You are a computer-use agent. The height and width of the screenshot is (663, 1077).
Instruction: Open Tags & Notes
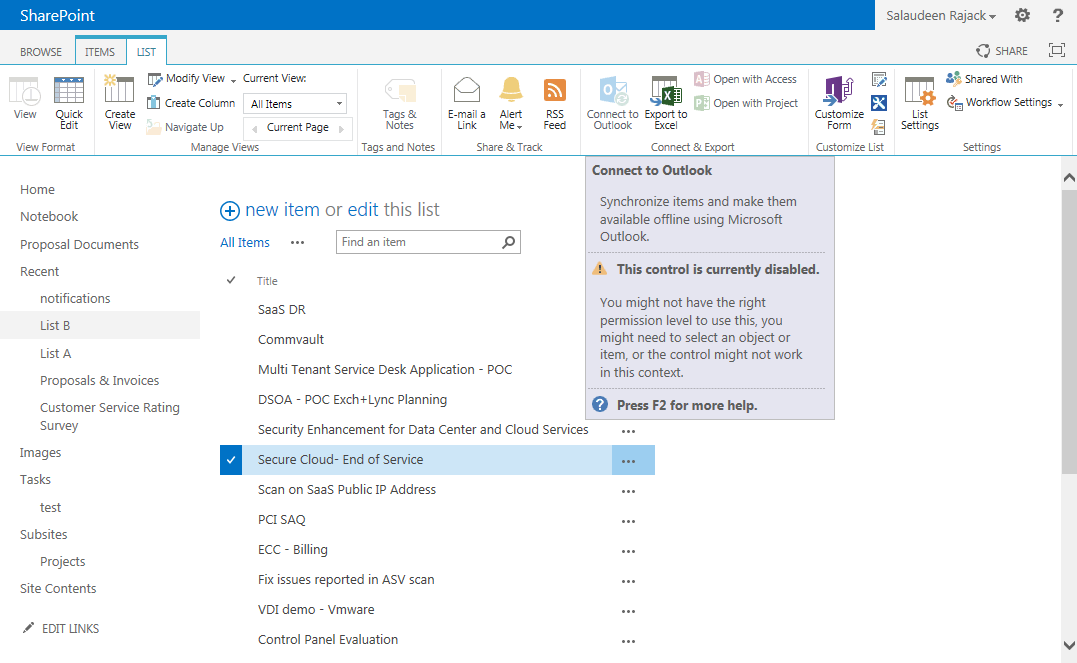tap(400, 103)
